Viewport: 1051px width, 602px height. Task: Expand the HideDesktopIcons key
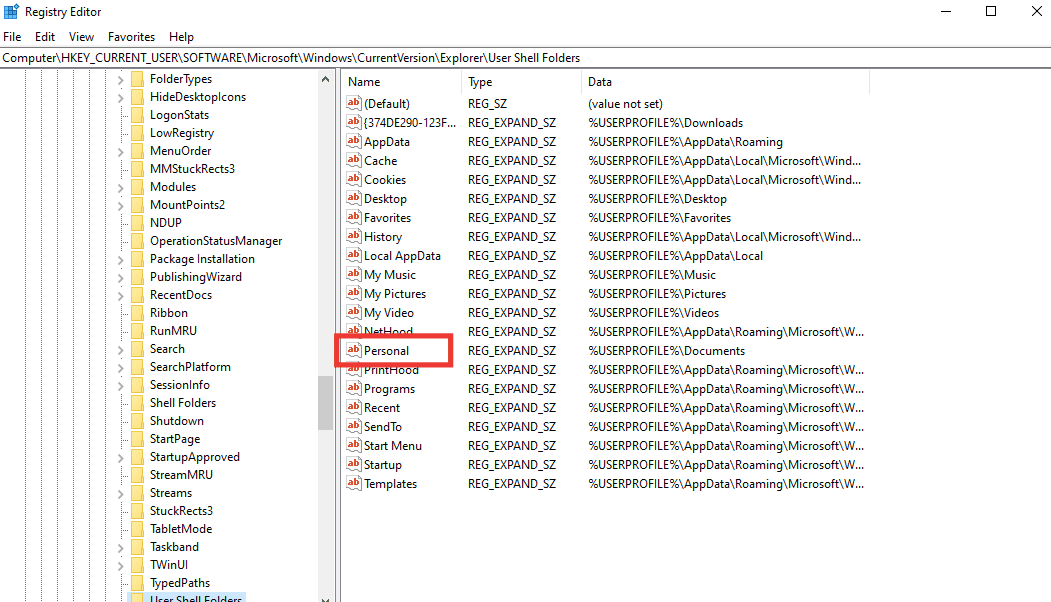pos(121,98)
